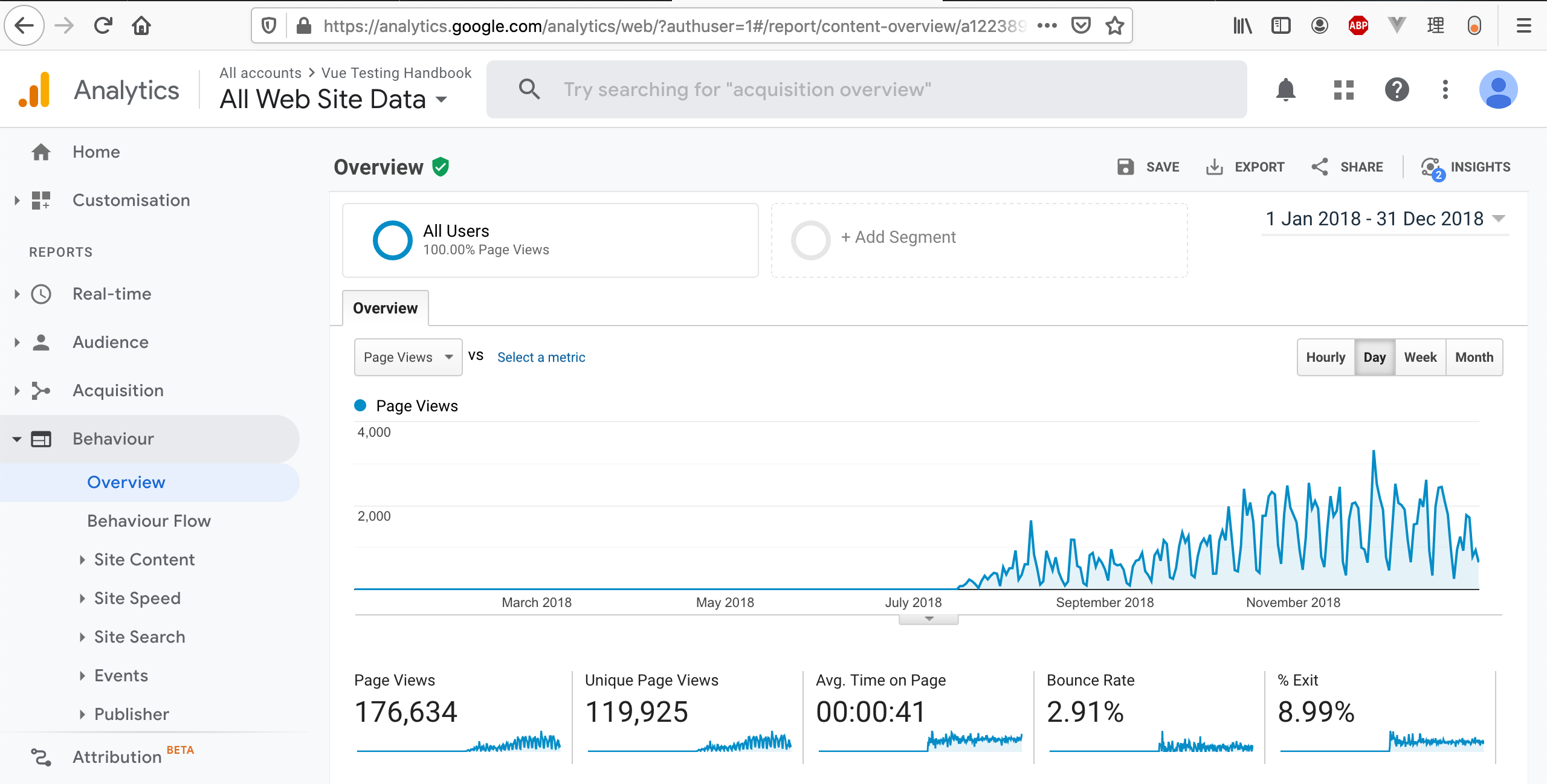Open Insights panel icon

(1431, 167)
